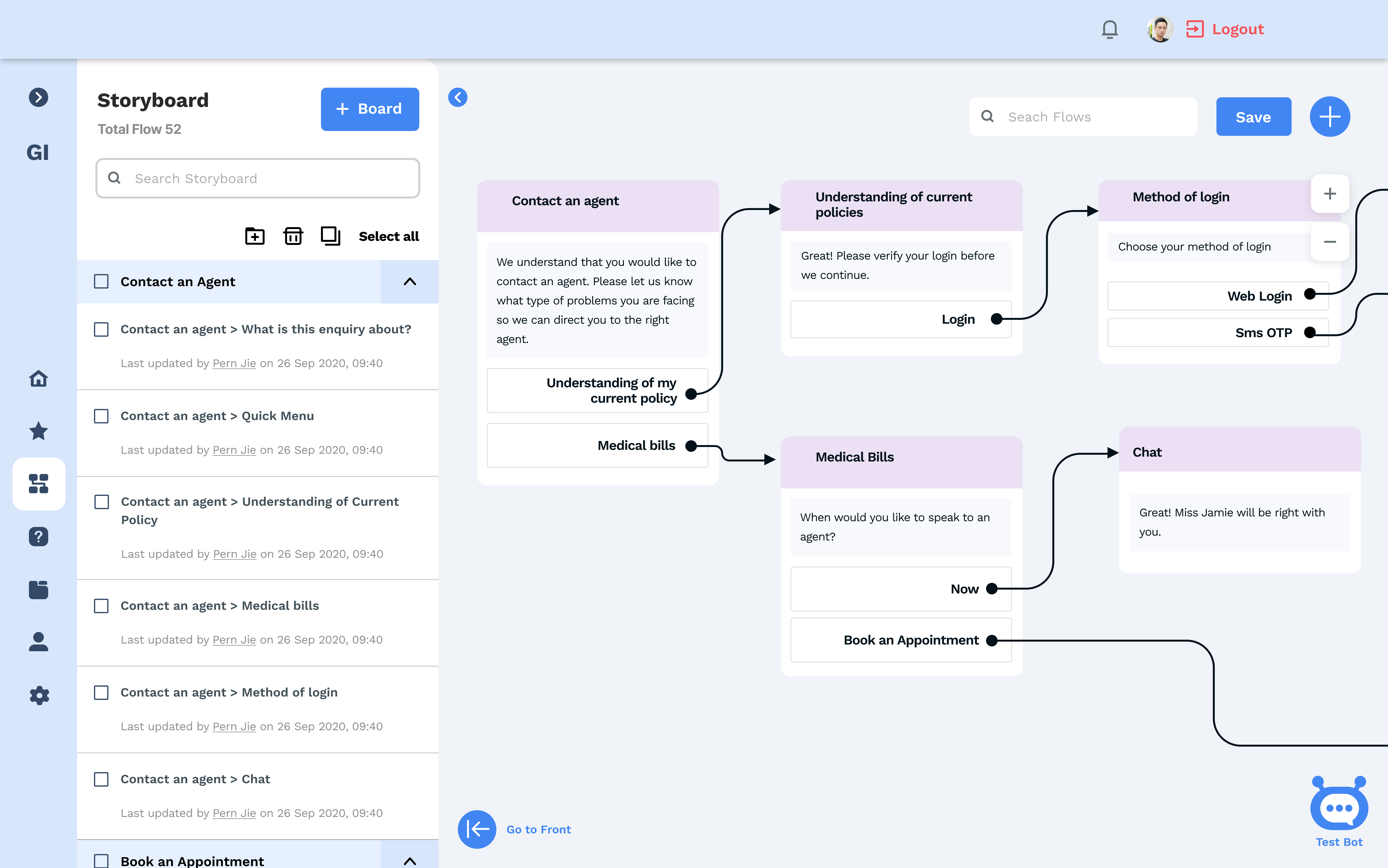Select the Login option in policies card
This screenshot has height=868, width=1388.
click(901, 319)
